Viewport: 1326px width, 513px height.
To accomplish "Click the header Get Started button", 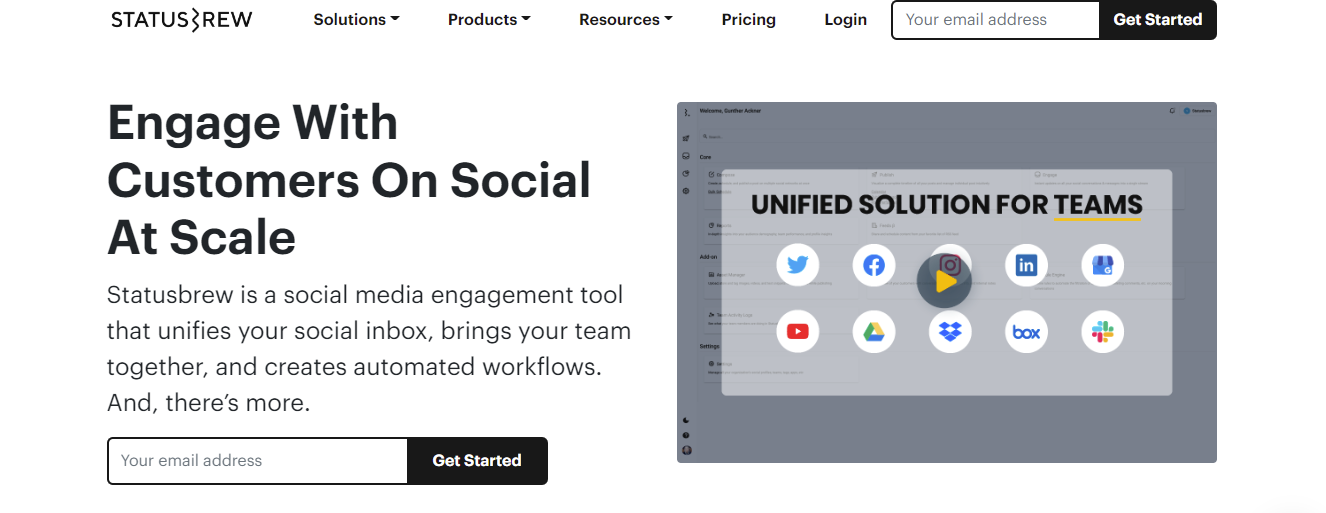I will pos(1158,20).
